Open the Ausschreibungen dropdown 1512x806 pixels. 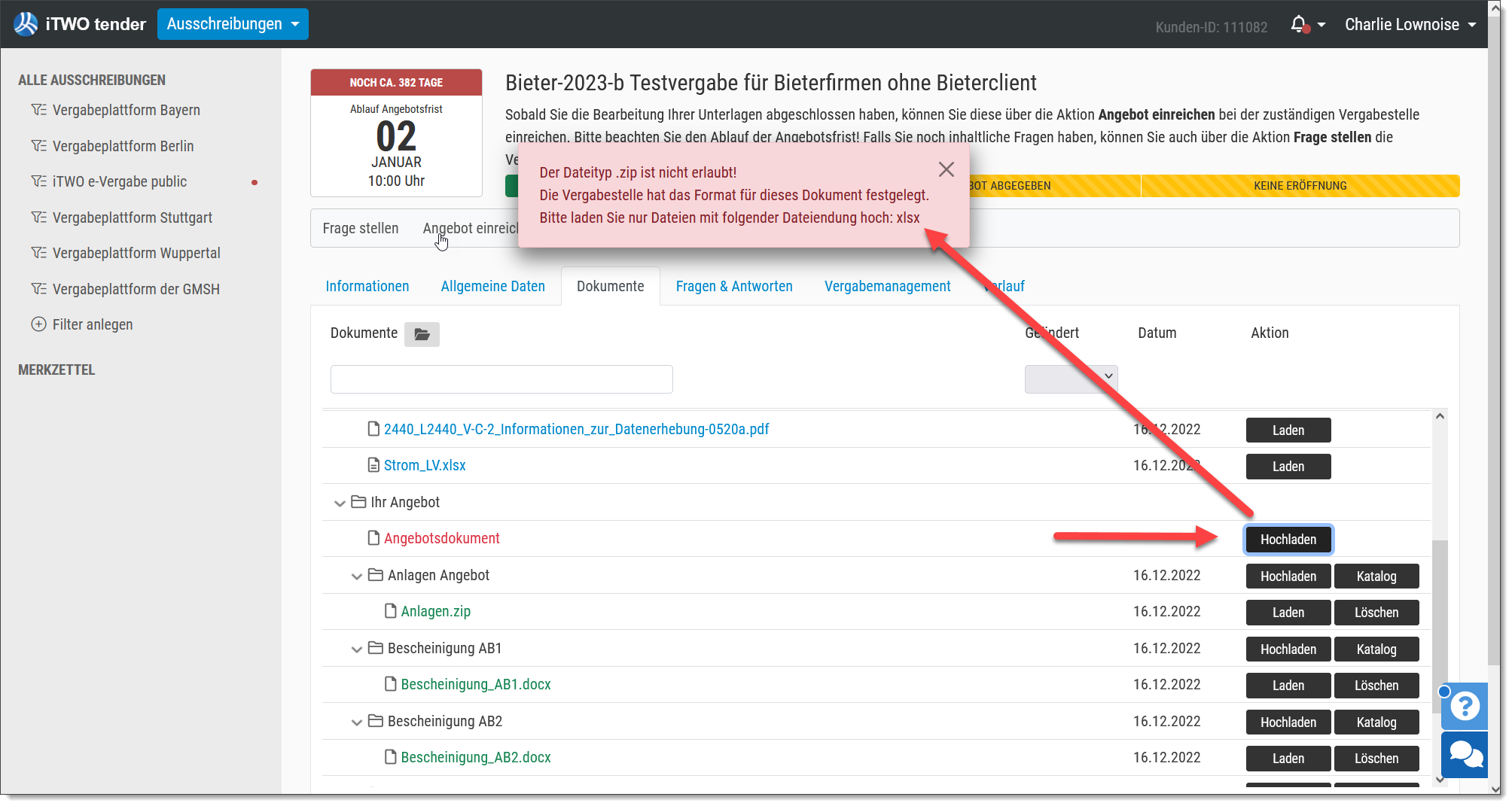pos(233,24)
